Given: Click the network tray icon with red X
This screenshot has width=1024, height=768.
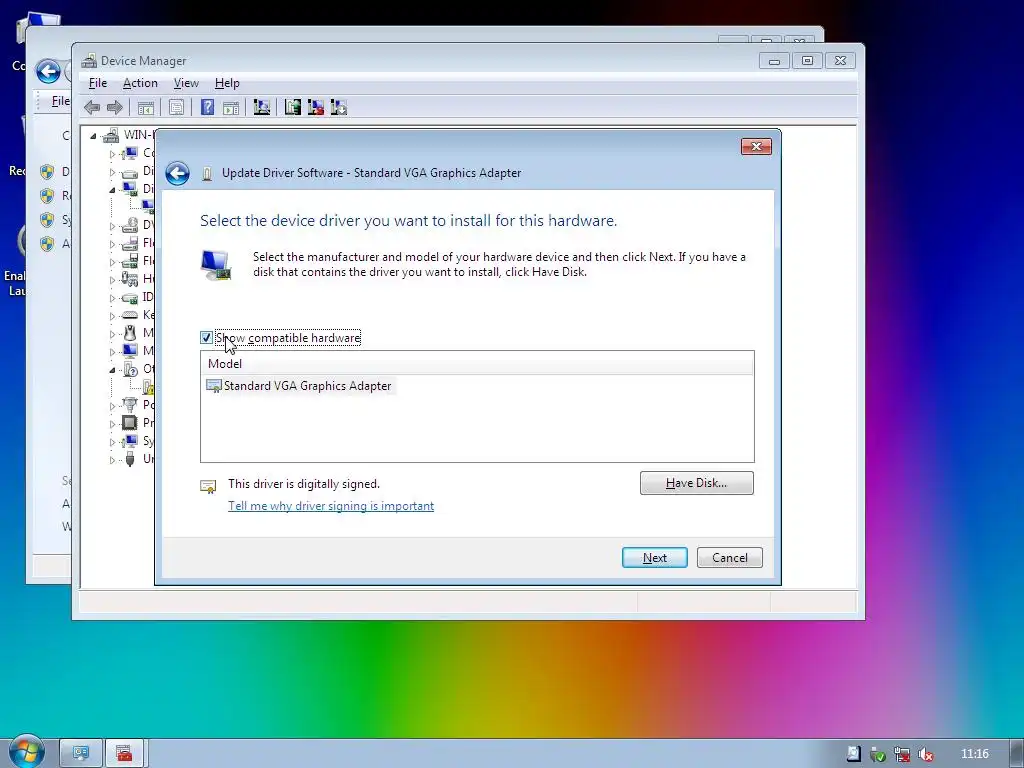Looking at the screenshot, I should tap(902, 754).
